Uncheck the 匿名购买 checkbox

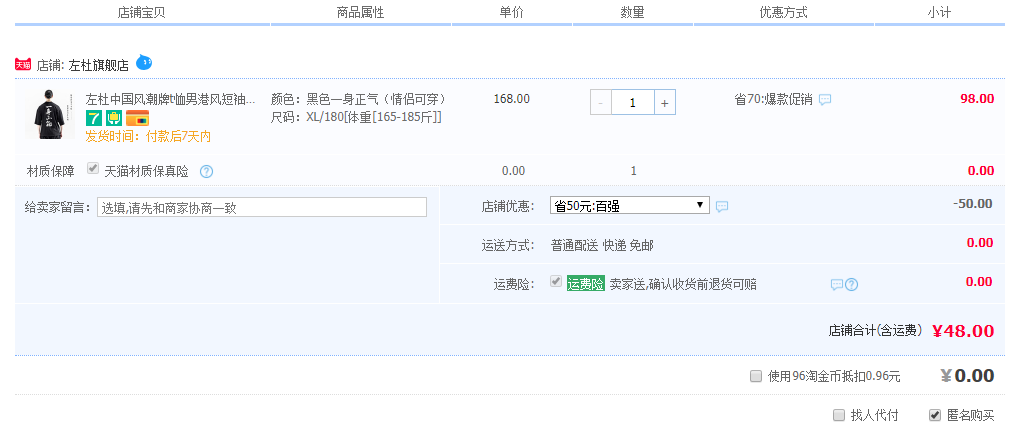coord(935,415)
